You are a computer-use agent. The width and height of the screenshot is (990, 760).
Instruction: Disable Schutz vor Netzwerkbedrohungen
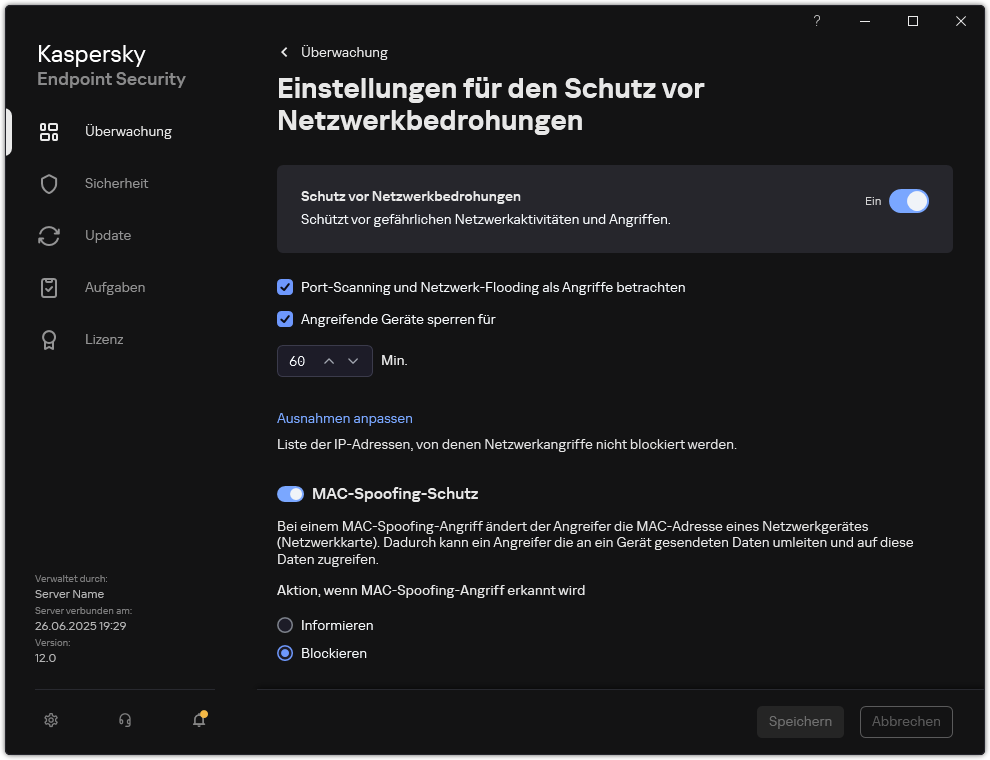tap(908, 201)
